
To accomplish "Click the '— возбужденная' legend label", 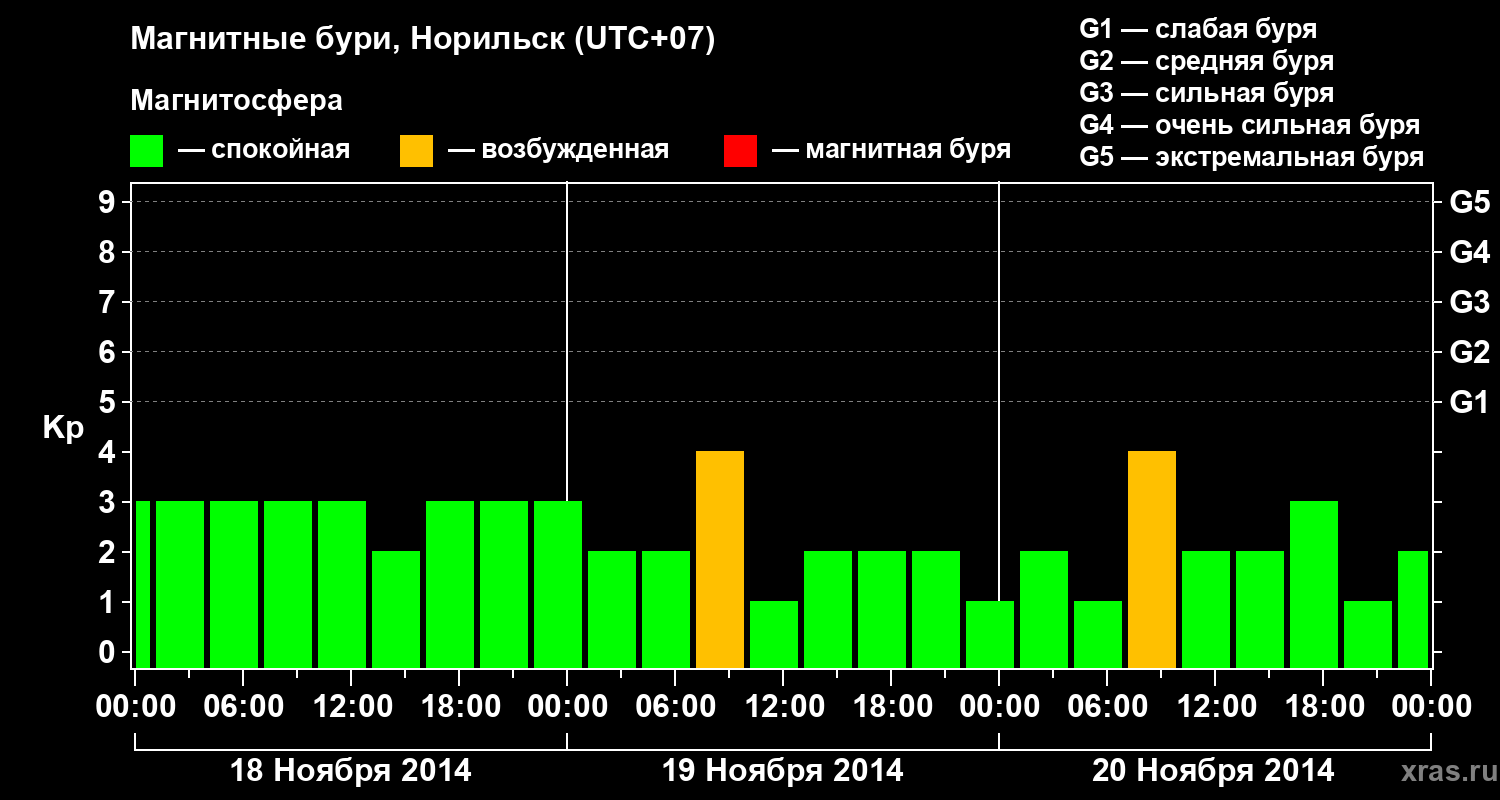I will [559, 151].
